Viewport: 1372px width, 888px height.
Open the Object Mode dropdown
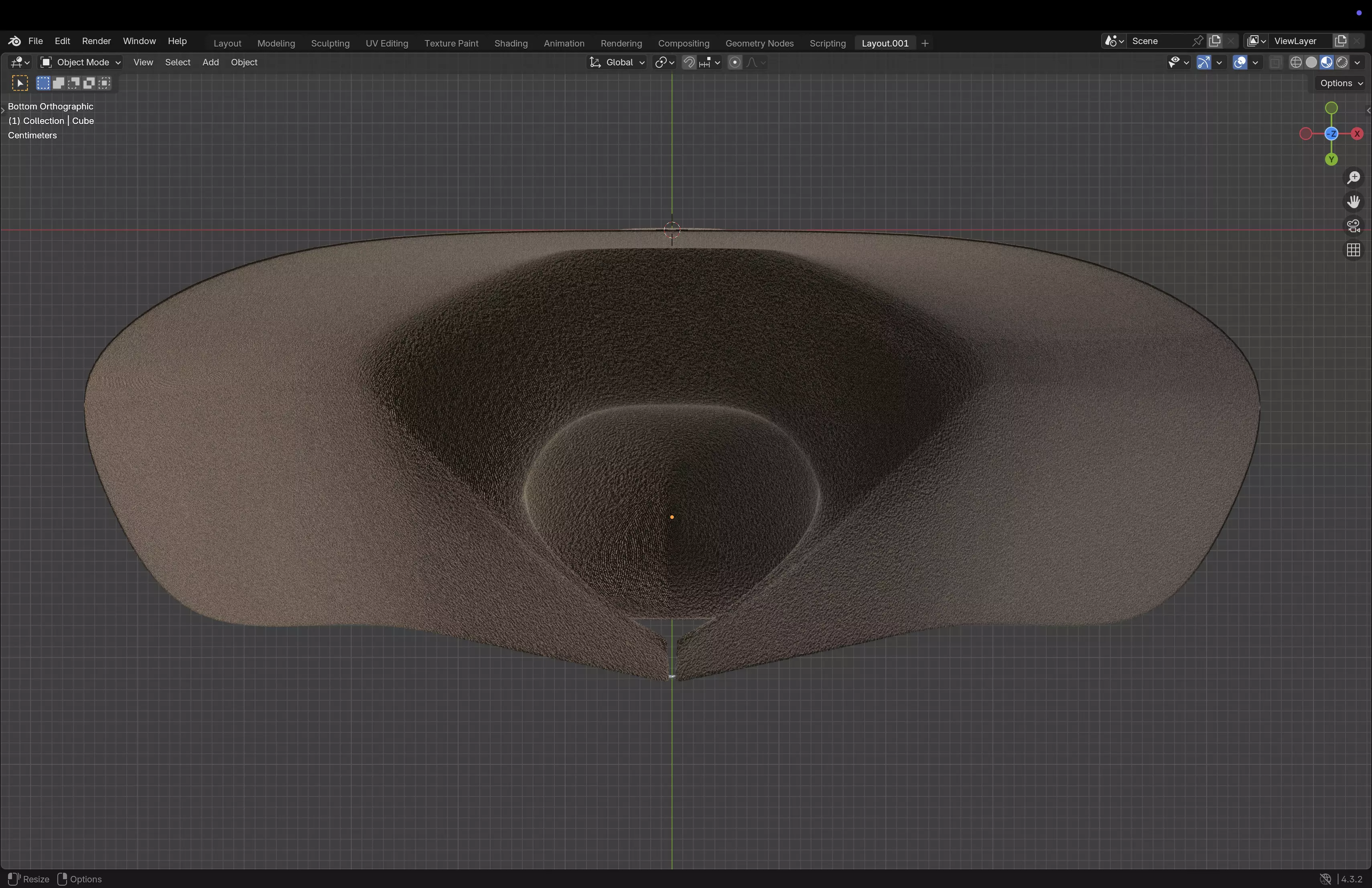point(80,62)
